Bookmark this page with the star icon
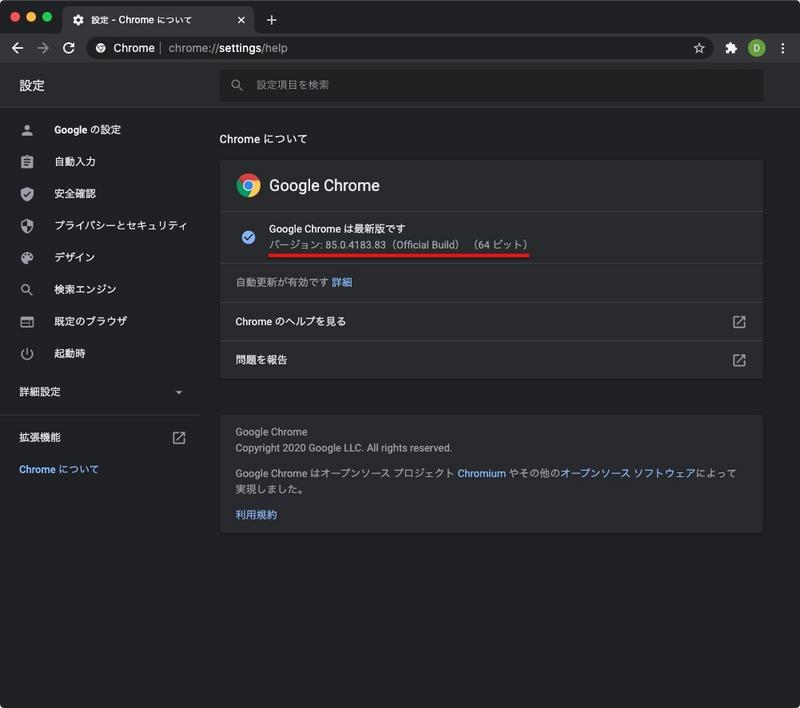 click(699, 48)
